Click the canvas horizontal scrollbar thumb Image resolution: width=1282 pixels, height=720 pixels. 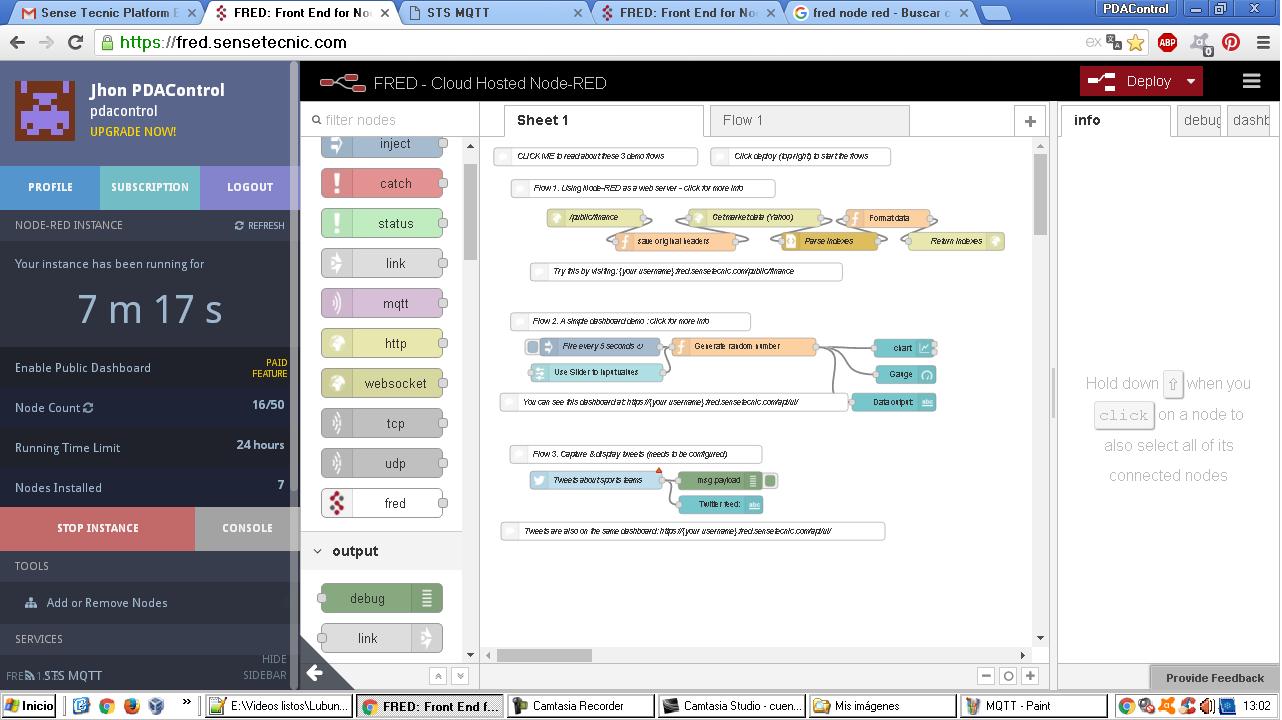(544, 655)
